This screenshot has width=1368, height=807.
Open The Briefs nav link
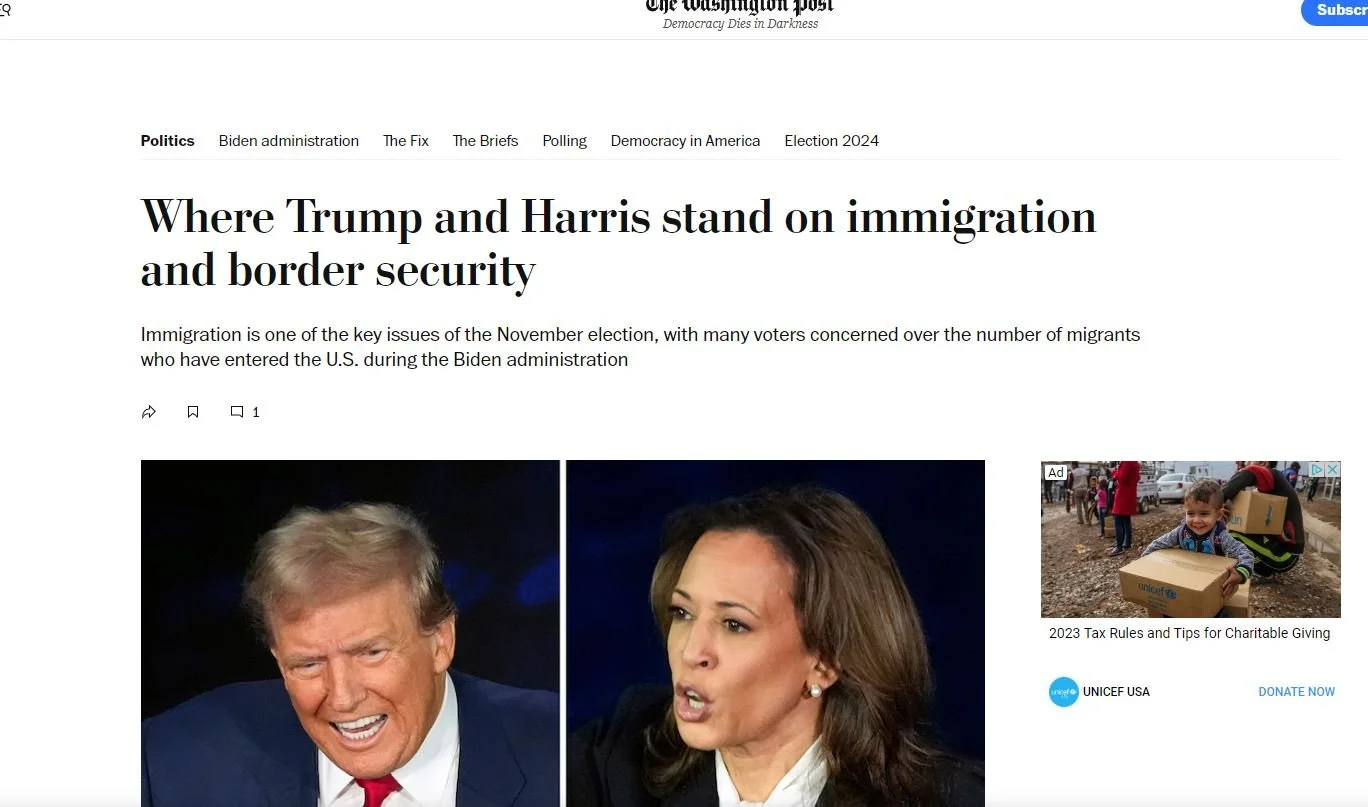(485, 141)
